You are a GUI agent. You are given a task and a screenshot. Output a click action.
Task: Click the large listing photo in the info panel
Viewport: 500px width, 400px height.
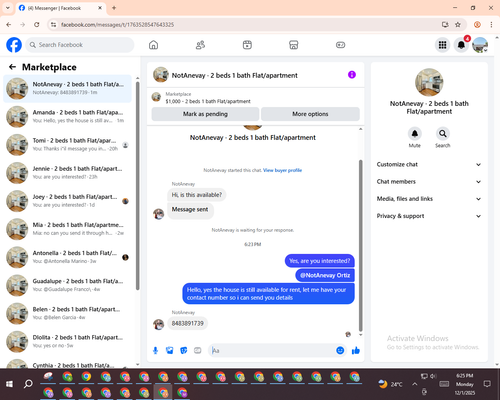pyautogui.click(x=429, y=82)
